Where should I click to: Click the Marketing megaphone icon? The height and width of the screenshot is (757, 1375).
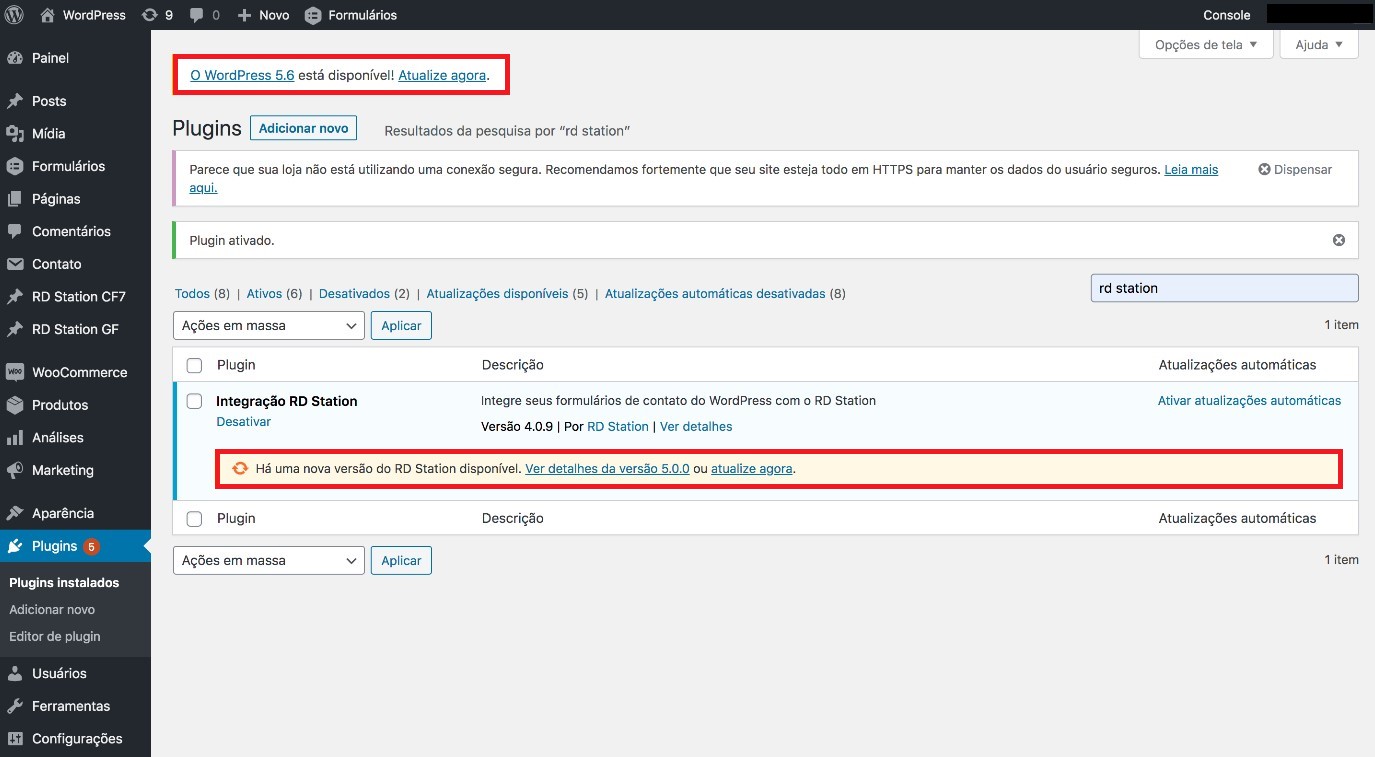pos(15,470)
